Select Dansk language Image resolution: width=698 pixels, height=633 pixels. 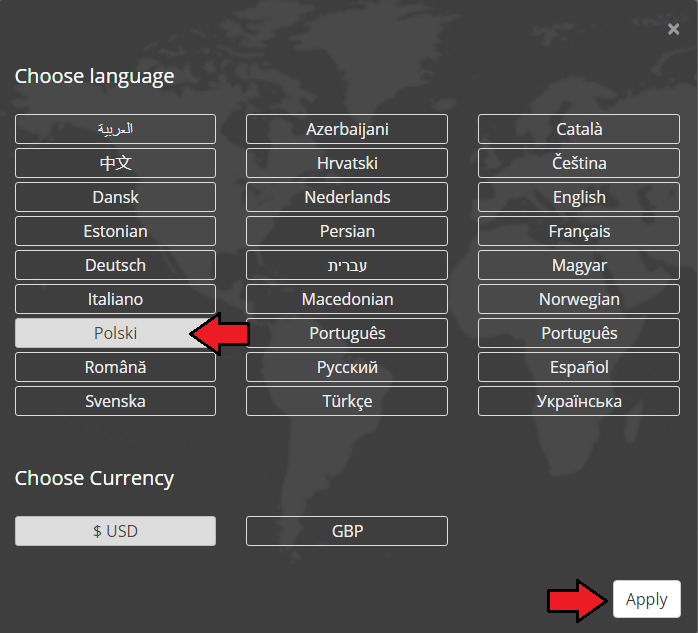coord(115,197)
